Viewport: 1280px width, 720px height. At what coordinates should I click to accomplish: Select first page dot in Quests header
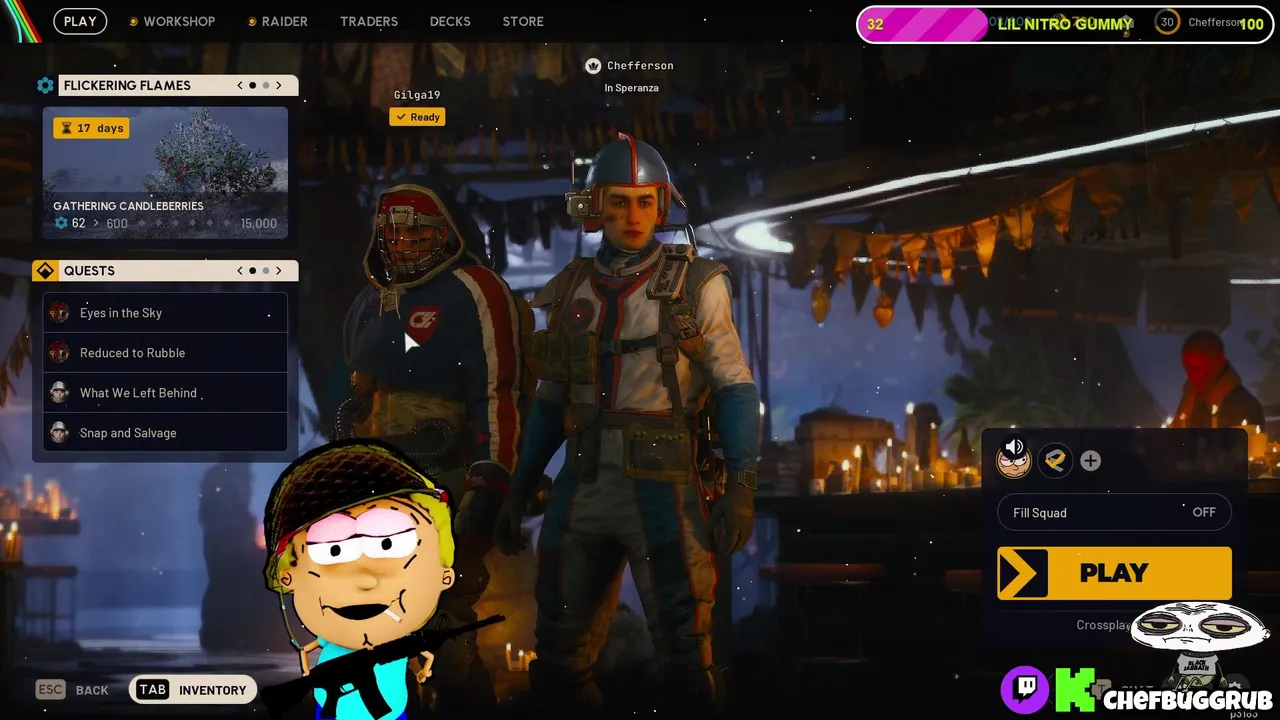[253, 271]
